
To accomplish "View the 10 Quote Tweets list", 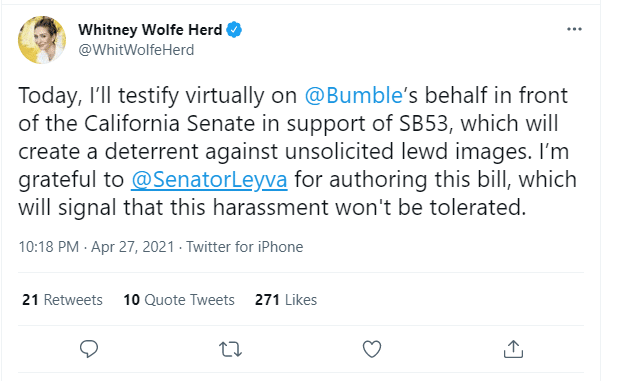I will [x=179, y=300].
